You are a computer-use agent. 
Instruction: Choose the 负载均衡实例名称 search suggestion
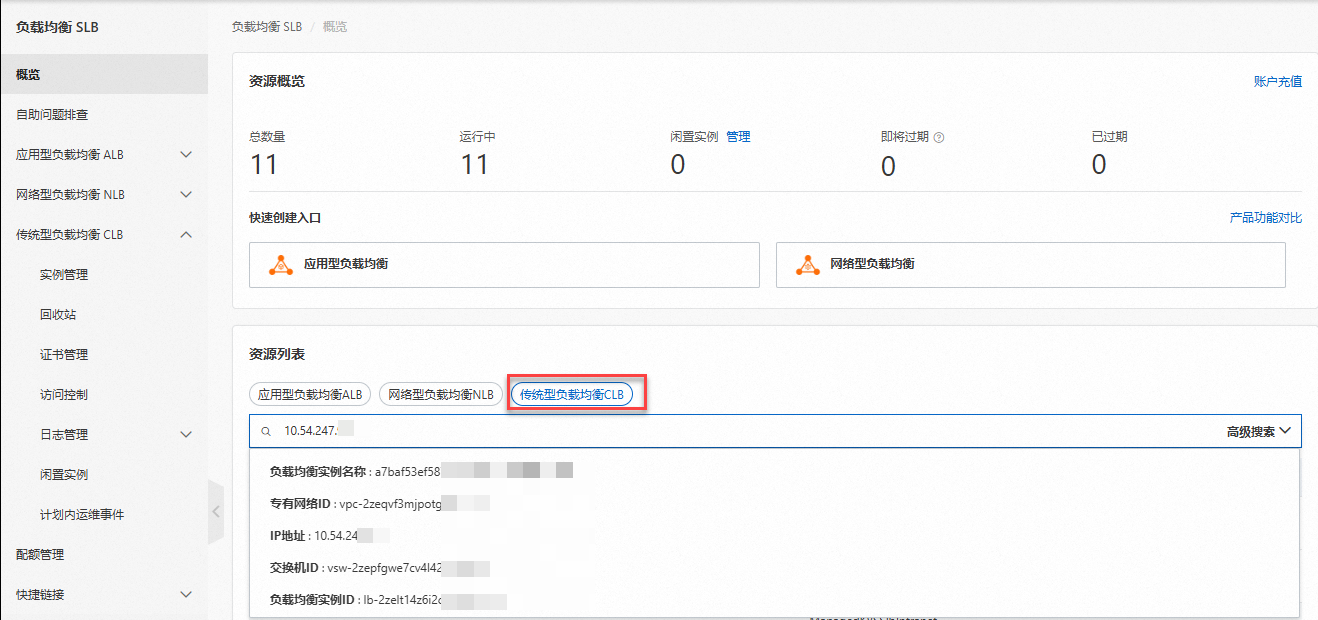tap(775, 470)
